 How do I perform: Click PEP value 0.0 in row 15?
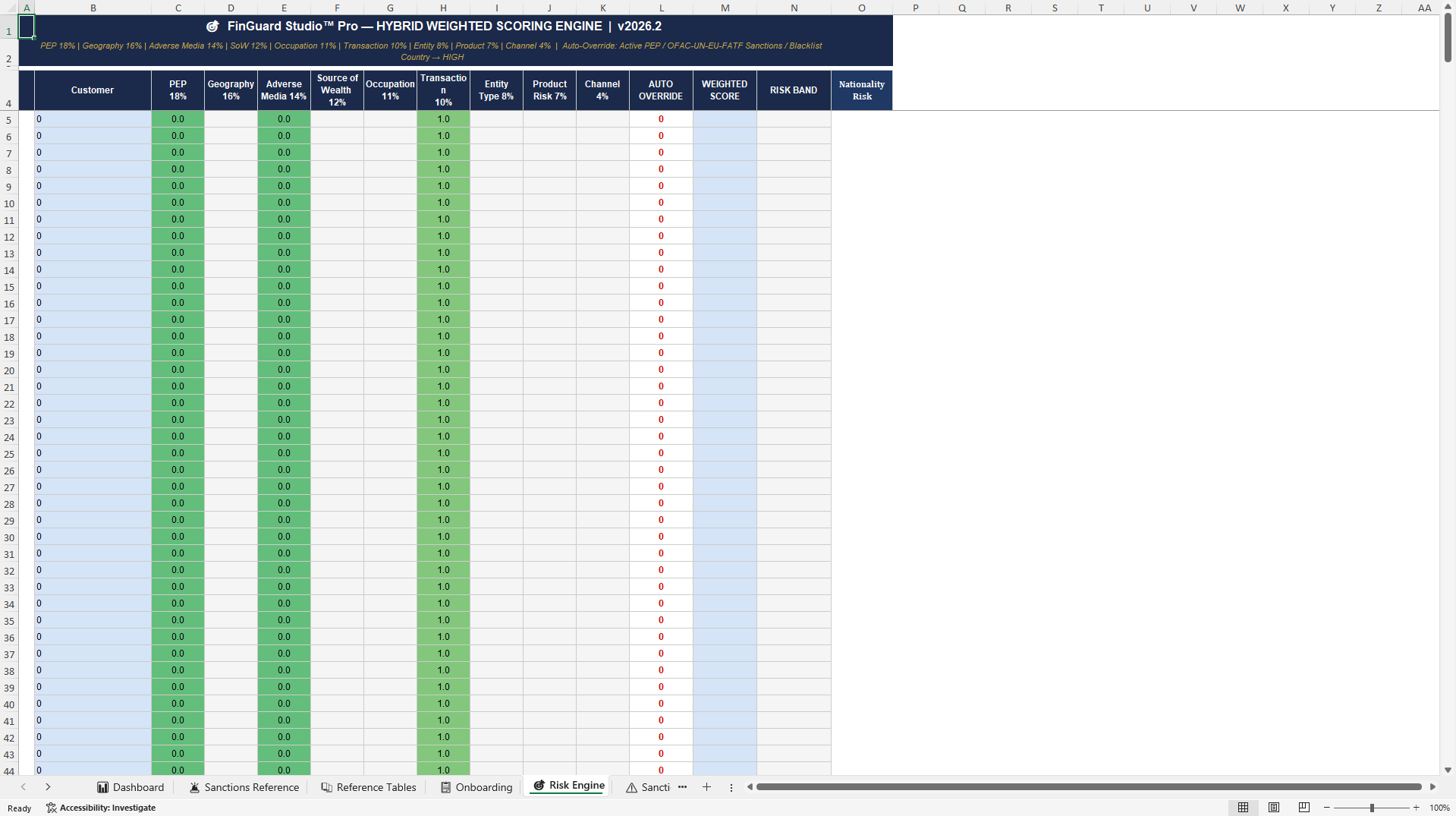(178, 286)
